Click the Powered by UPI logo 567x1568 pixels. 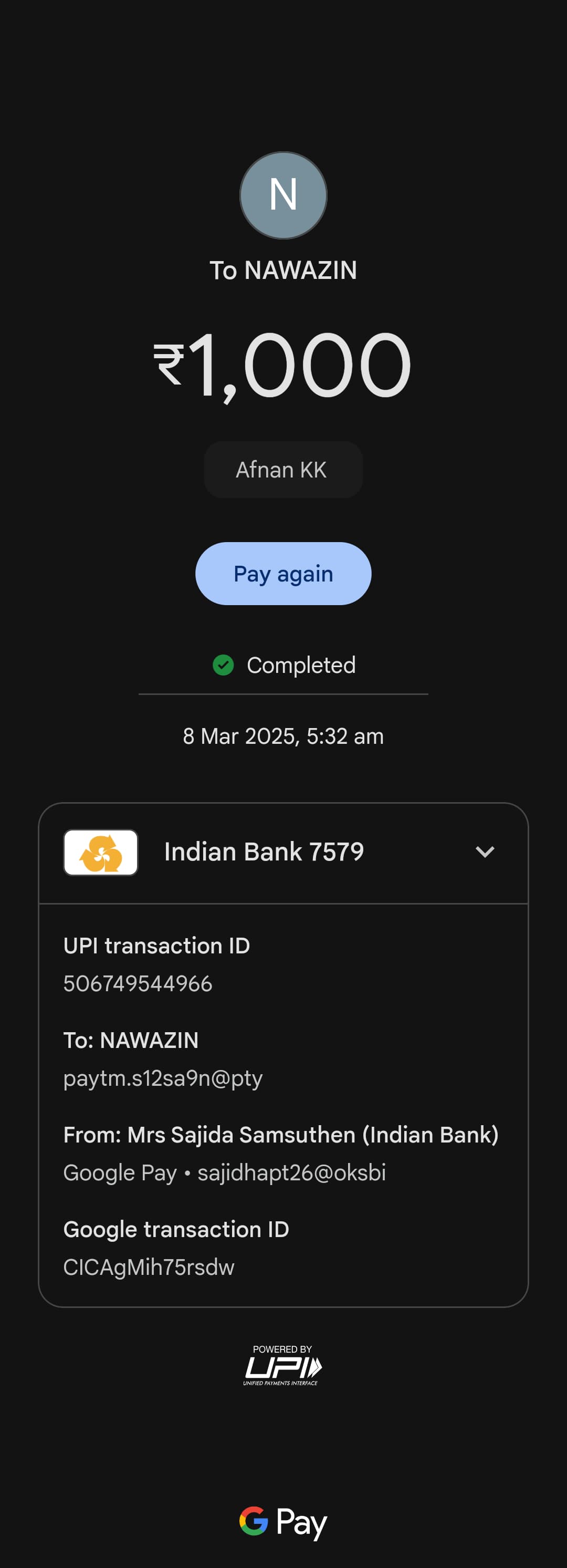(282, 1365)
